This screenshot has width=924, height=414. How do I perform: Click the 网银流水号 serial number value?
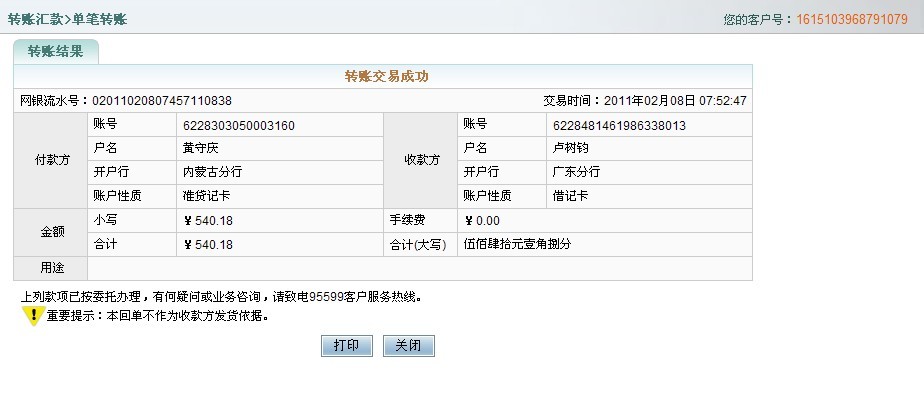tap(162, 100)
